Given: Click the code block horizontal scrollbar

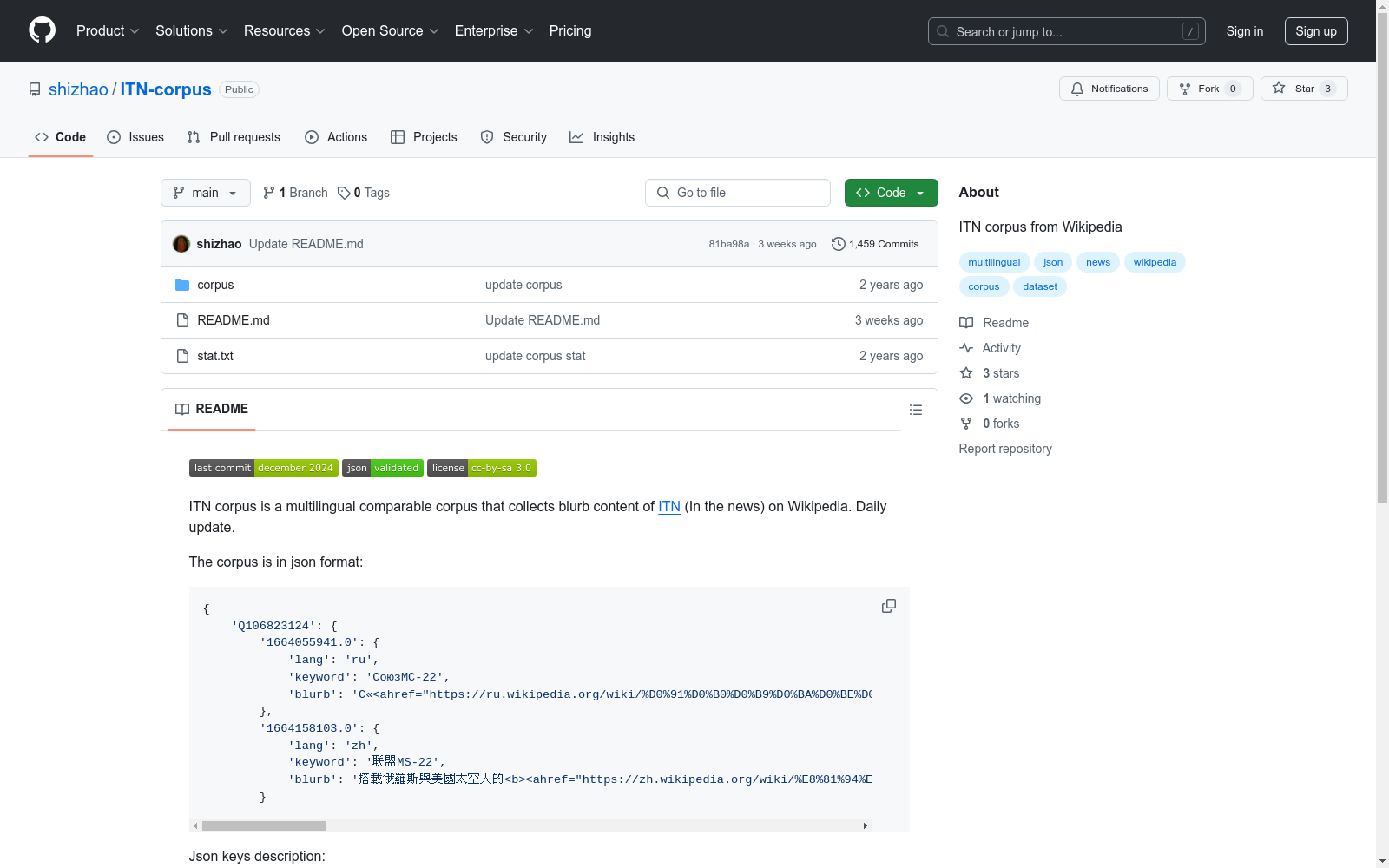Looking at the screenshot, I should pyautogui.click(x=264, y=825).
